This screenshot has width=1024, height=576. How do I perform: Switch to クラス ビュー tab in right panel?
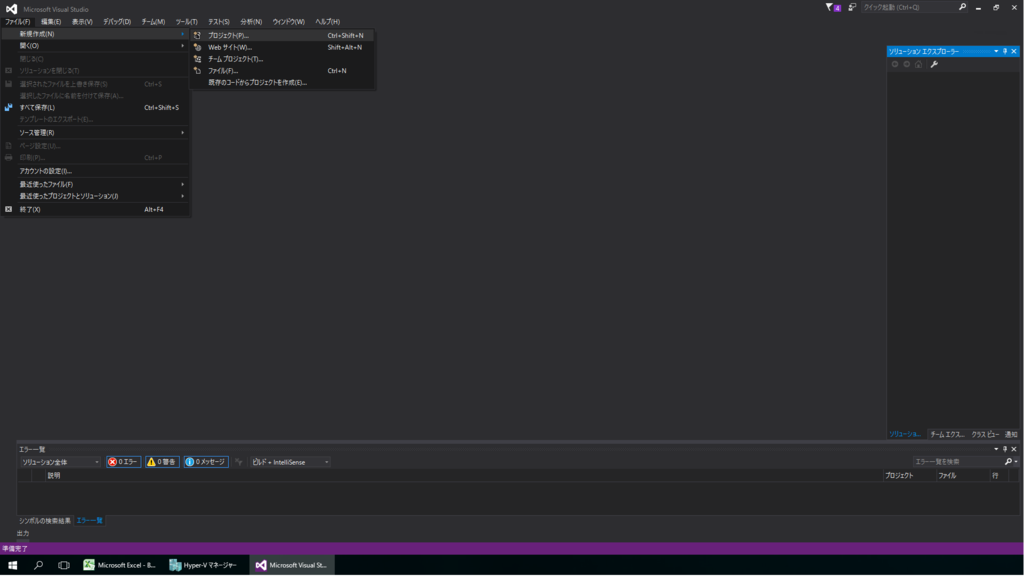[x=985, y=434]
